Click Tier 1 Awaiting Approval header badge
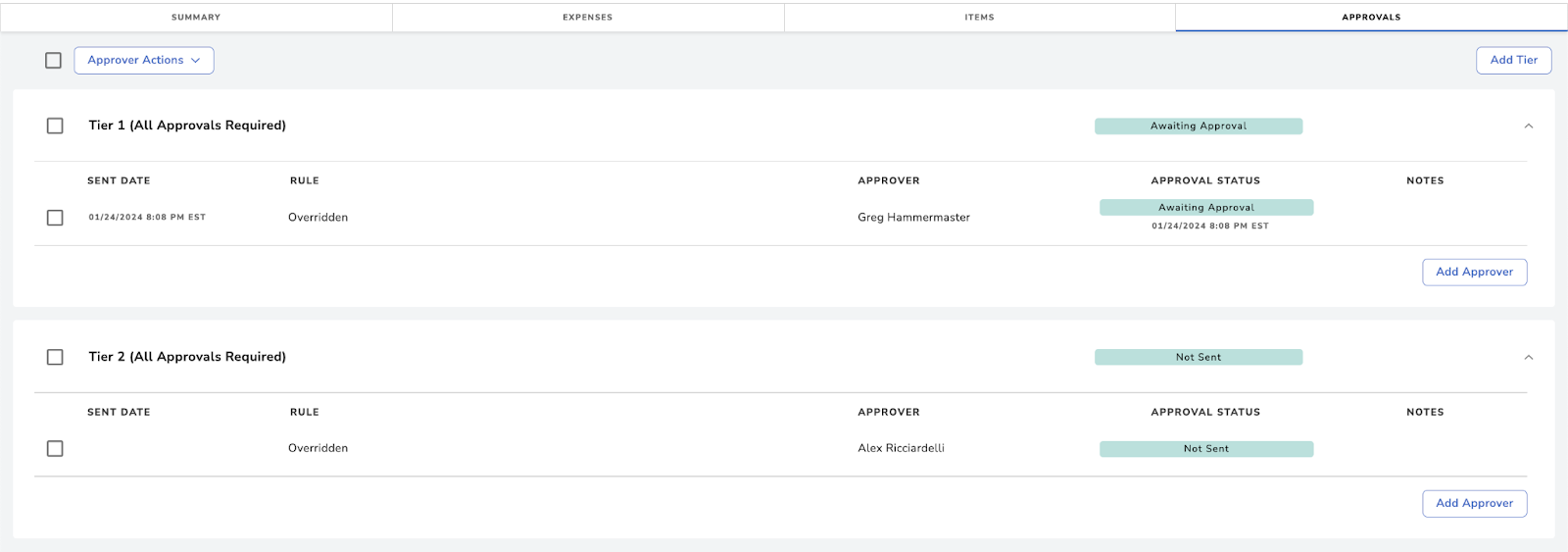Screen dimensions: 1568x552 1199,125
